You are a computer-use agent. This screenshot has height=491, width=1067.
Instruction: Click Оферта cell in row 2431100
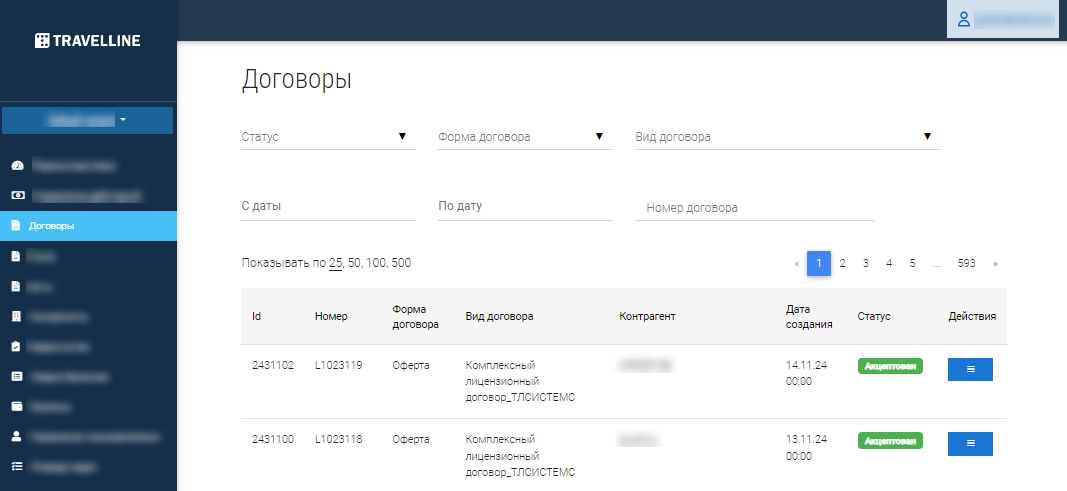click(411, 439)
